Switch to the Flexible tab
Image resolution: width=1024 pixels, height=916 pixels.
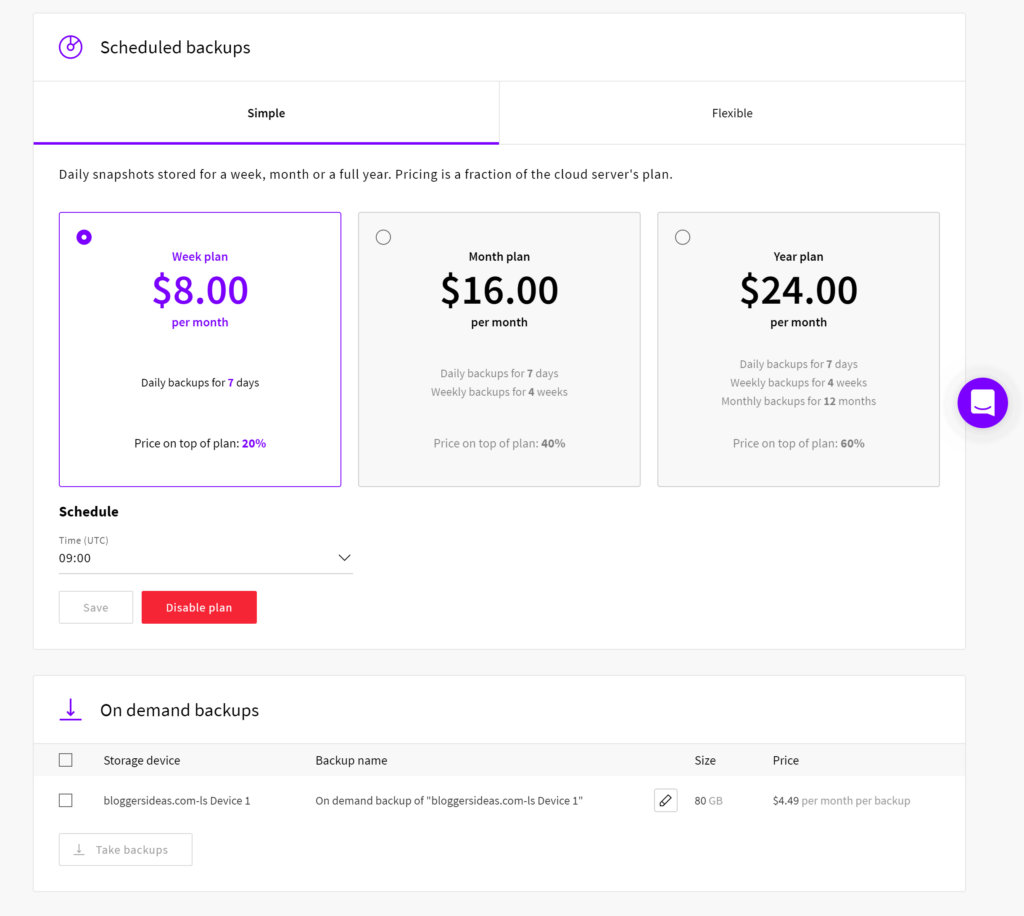(x=732, y=113)
